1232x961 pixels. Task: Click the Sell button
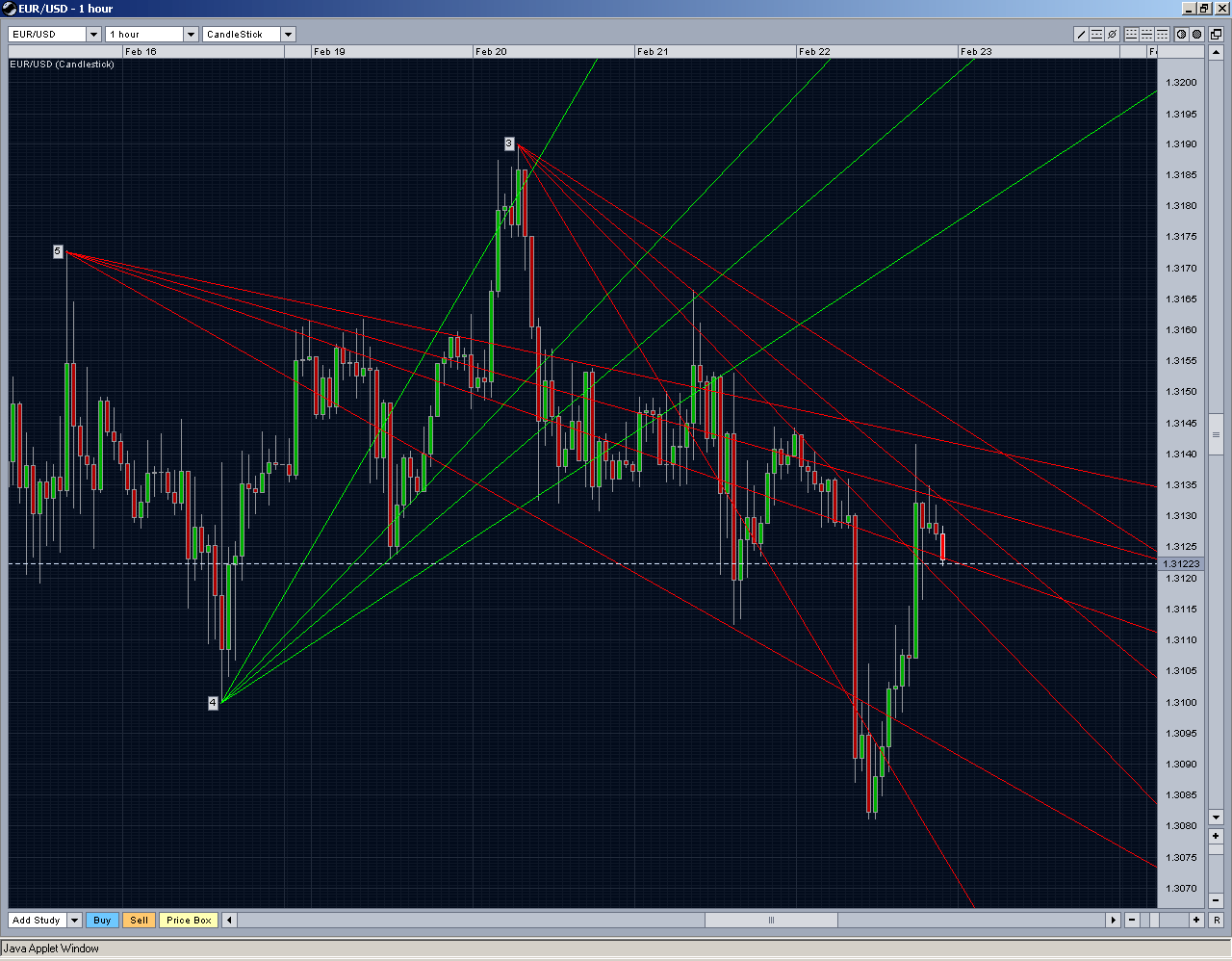coord(140,920)
